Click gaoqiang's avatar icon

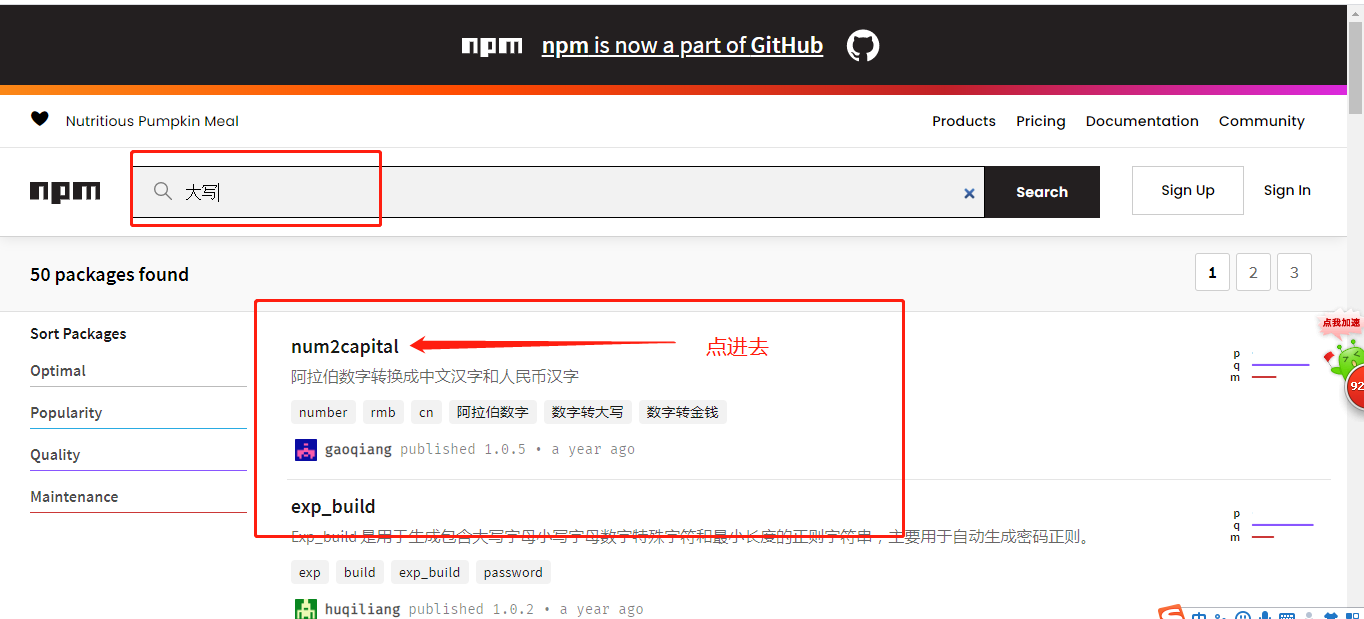(x=306, y=449)
